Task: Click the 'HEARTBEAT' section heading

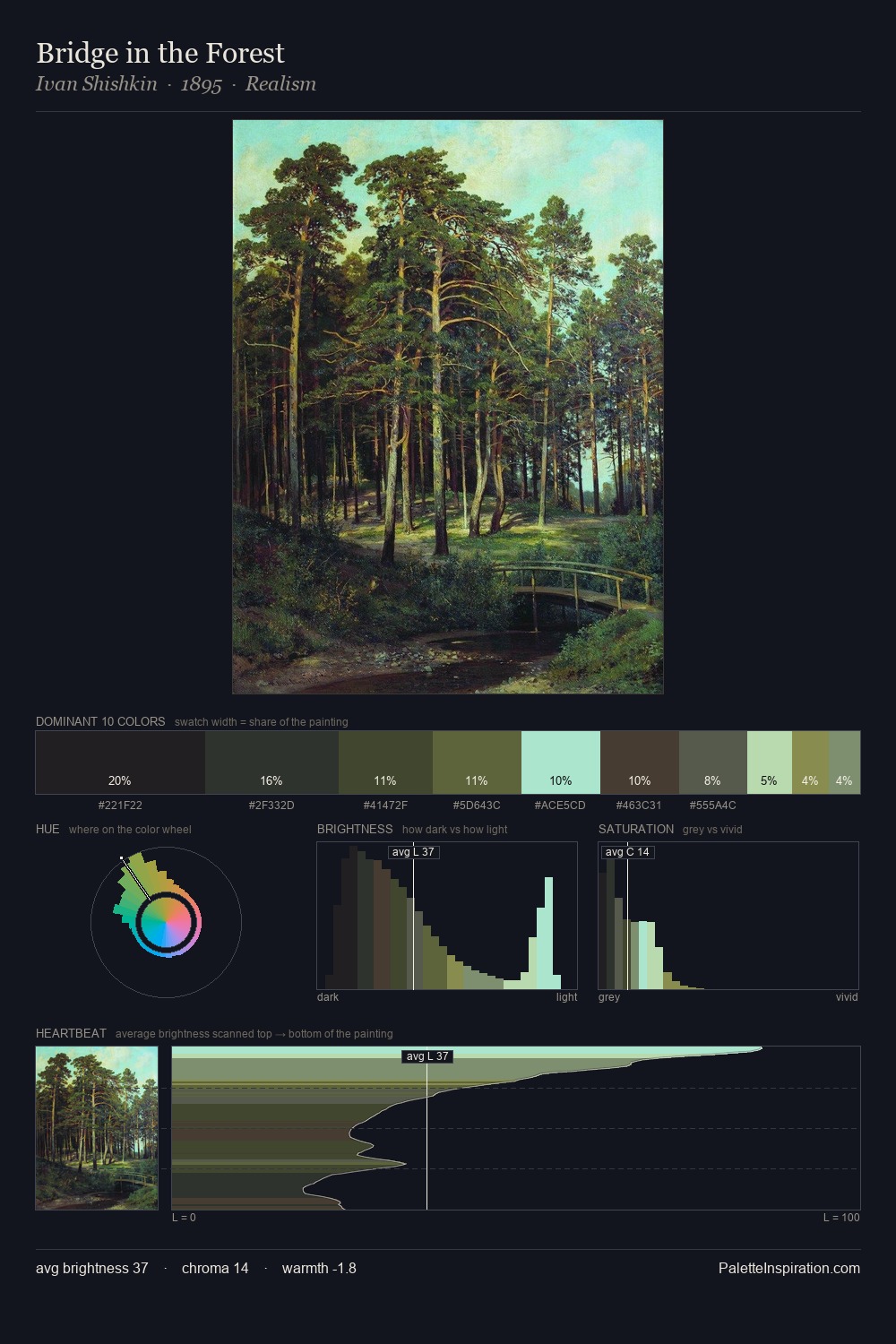Action: (x=71, y=1033)
